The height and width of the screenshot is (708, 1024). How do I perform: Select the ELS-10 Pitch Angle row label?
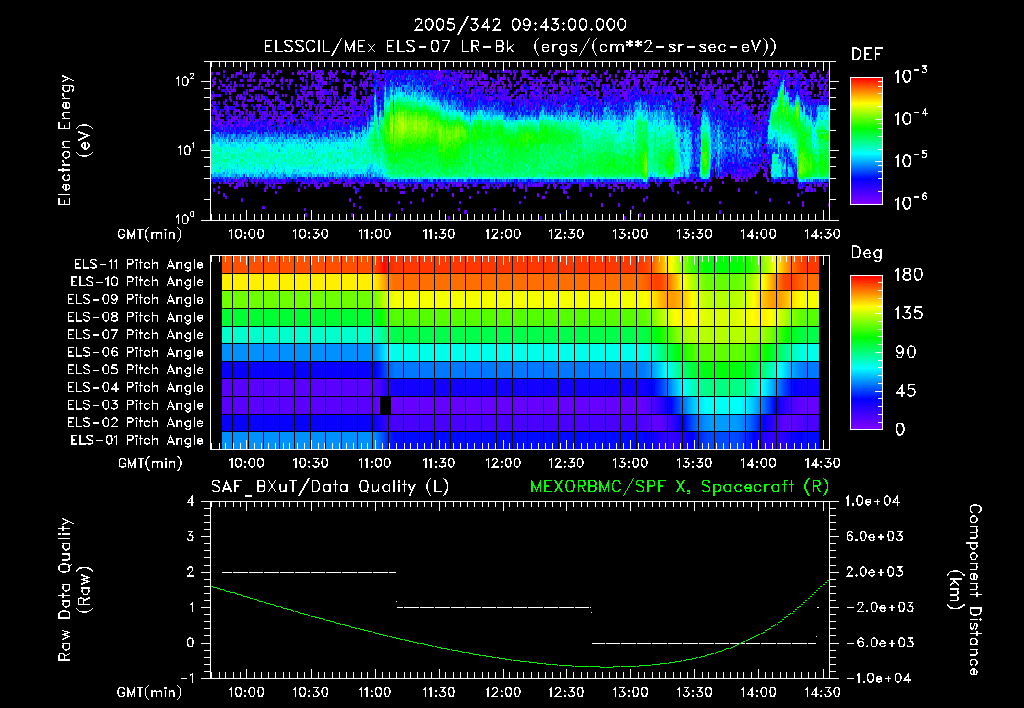(137, 282)
